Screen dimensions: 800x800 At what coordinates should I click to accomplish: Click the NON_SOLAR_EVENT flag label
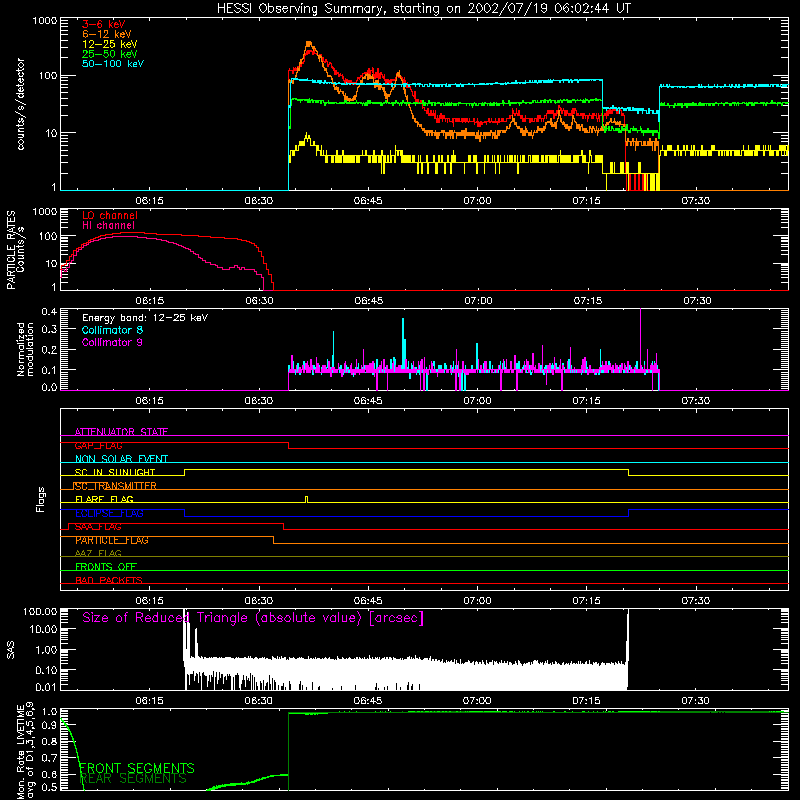click(x=121, y=459)
